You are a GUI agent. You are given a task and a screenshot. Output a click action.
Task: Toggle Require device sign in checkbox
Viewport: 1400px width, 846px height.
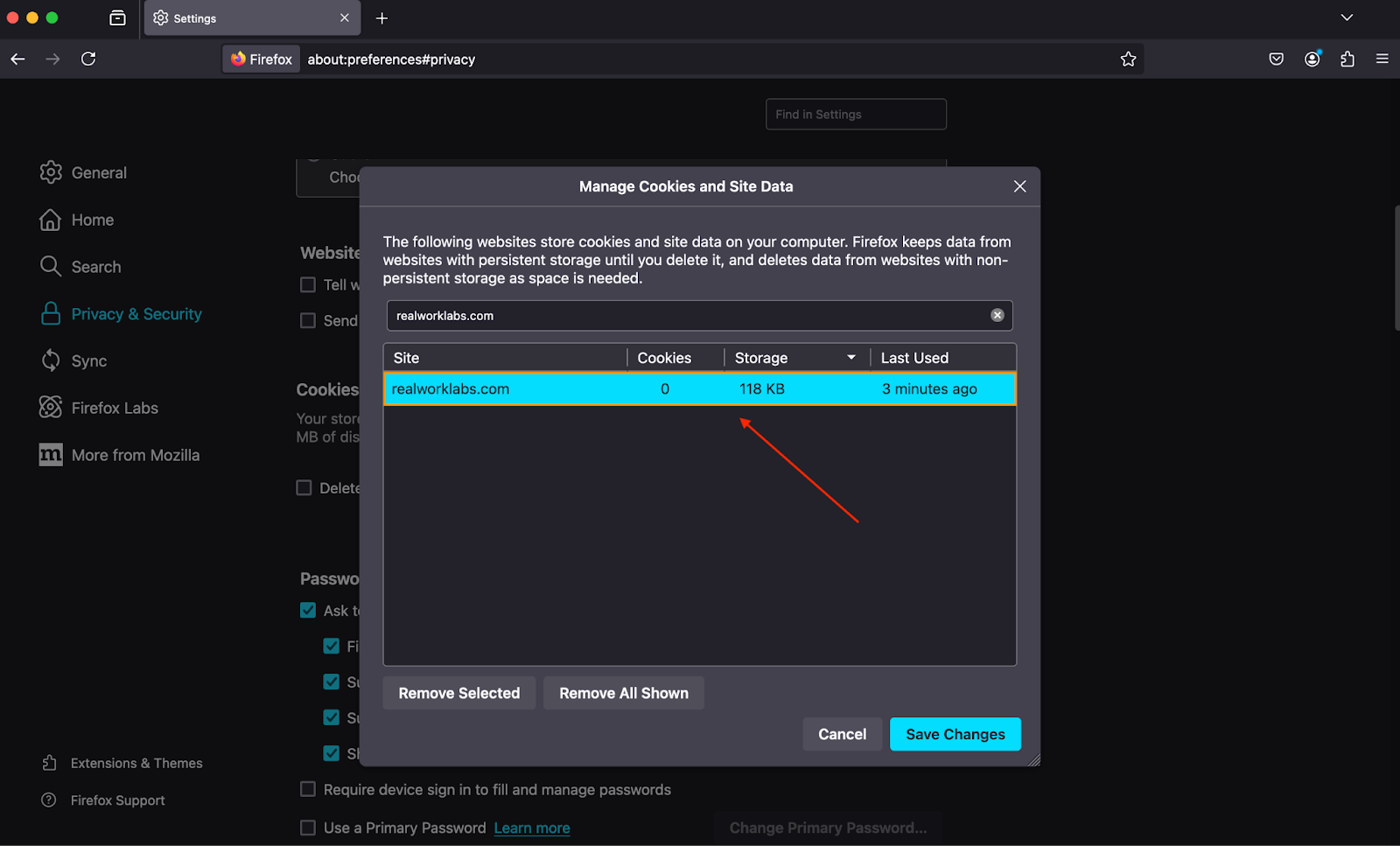(x=308, y=789)
